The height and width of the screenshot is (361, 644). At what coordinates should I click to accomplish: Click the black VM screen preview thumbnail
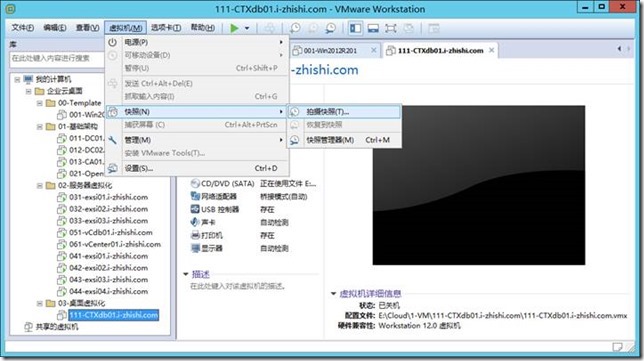coord(478,185)
